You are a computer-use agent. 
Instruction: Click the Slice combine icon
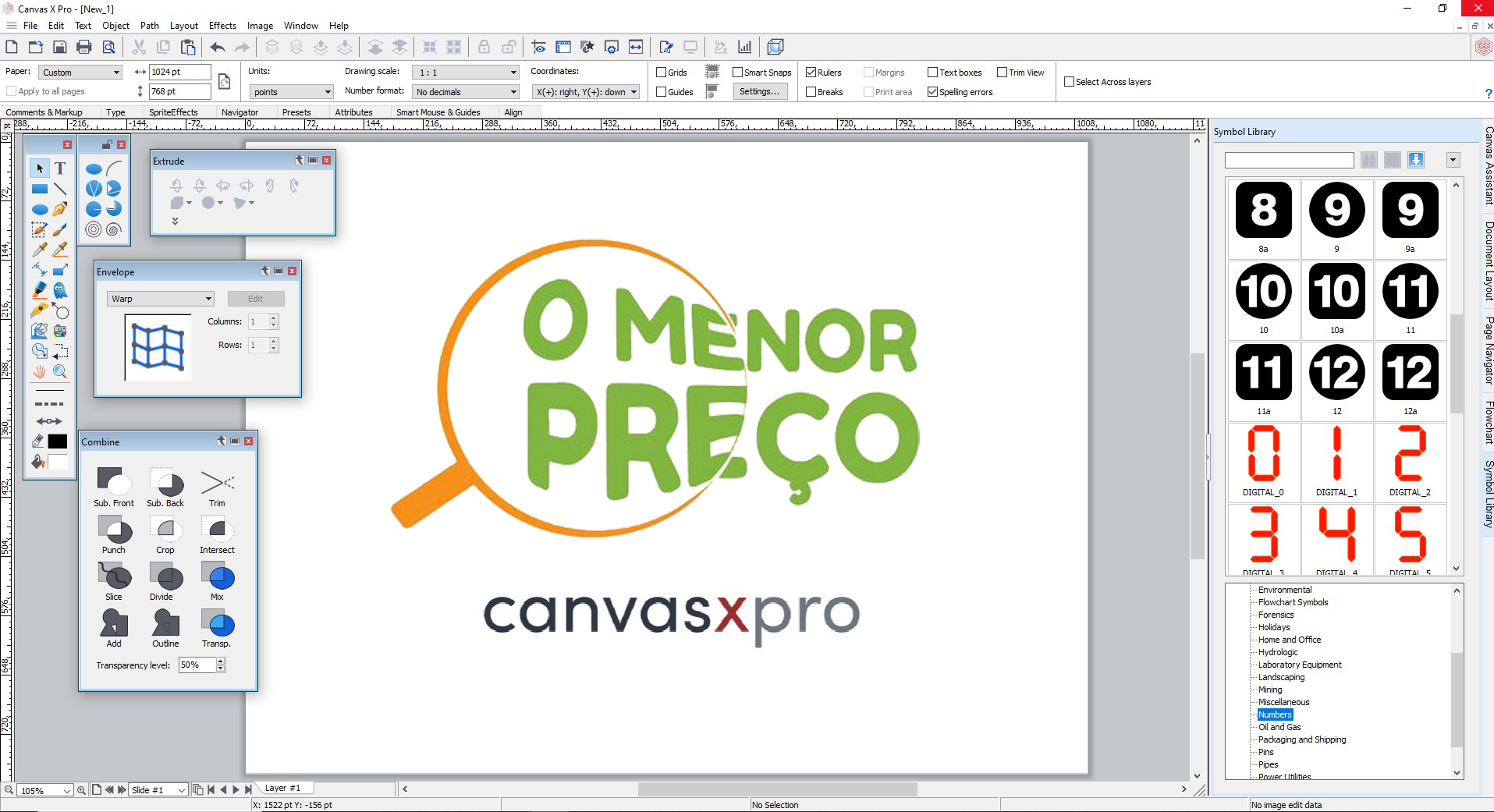tap(114, 576)
